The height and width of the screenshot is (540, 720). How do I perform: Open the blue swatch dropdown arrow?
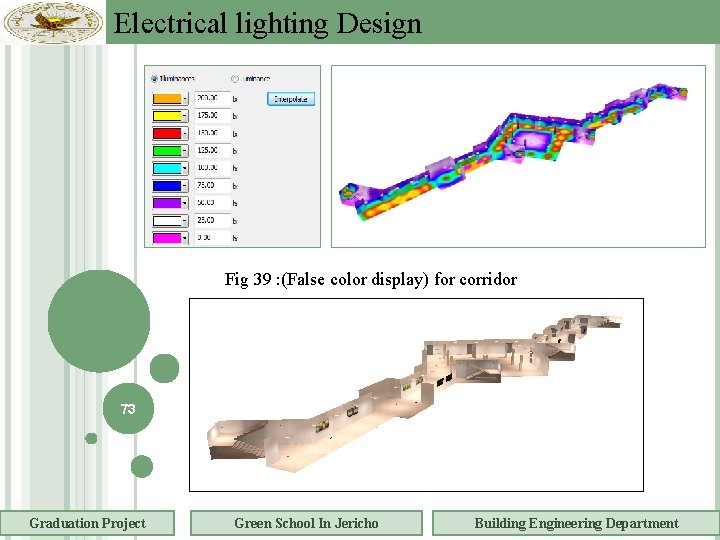click(185, 186)
